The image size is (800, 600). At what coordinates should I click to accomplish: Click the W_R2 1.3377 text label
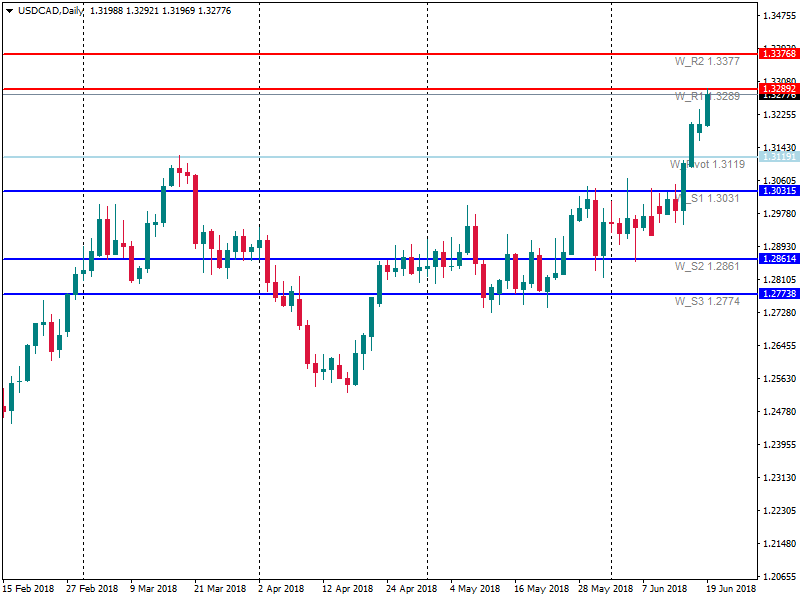coord(706,62)
